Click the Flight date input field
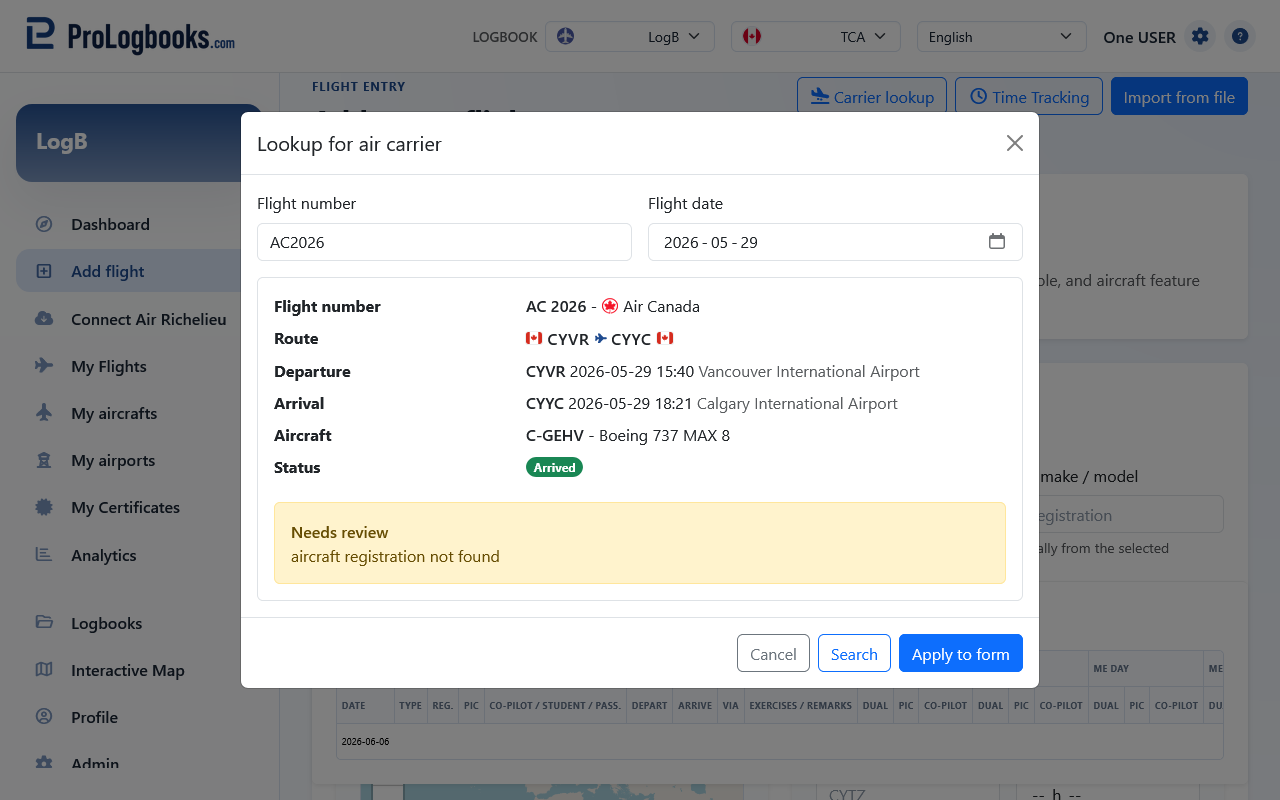The width and height of the screenshot is (1280, 800). [x=835, y=242]
